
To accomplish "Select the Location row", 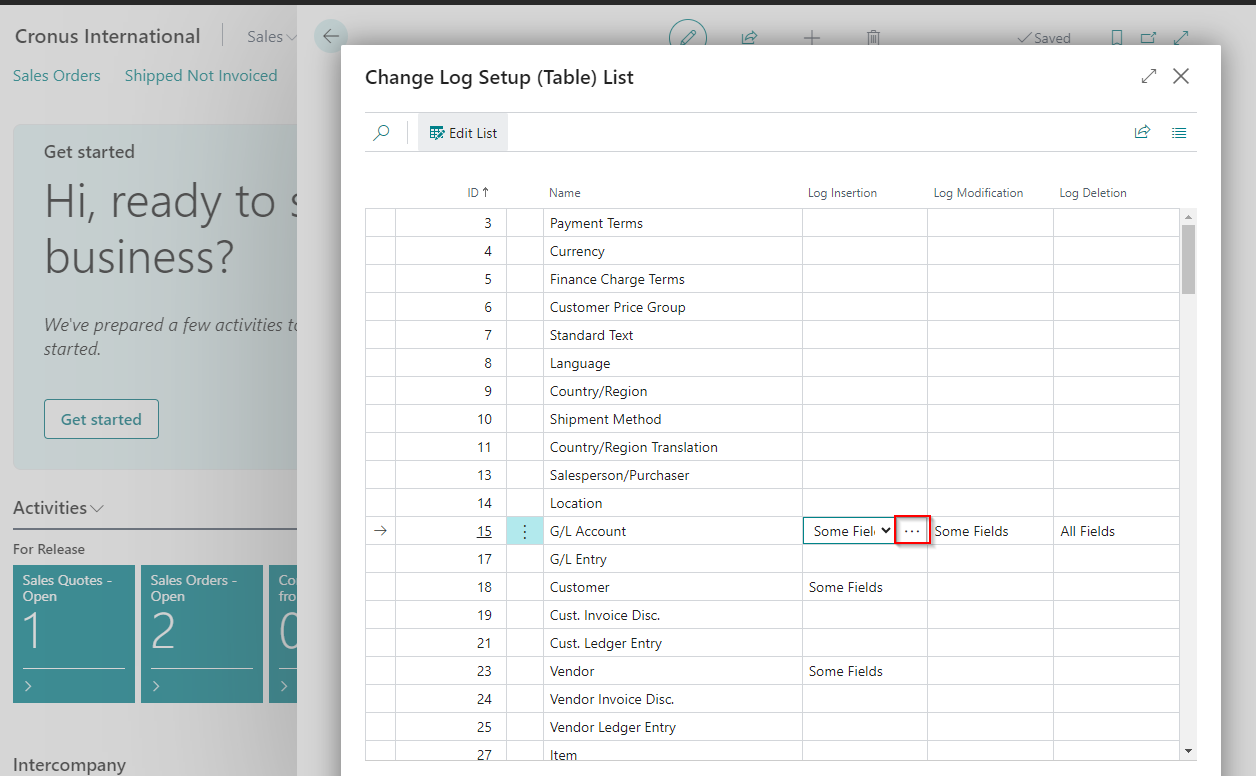I will [x=772, y=503].
